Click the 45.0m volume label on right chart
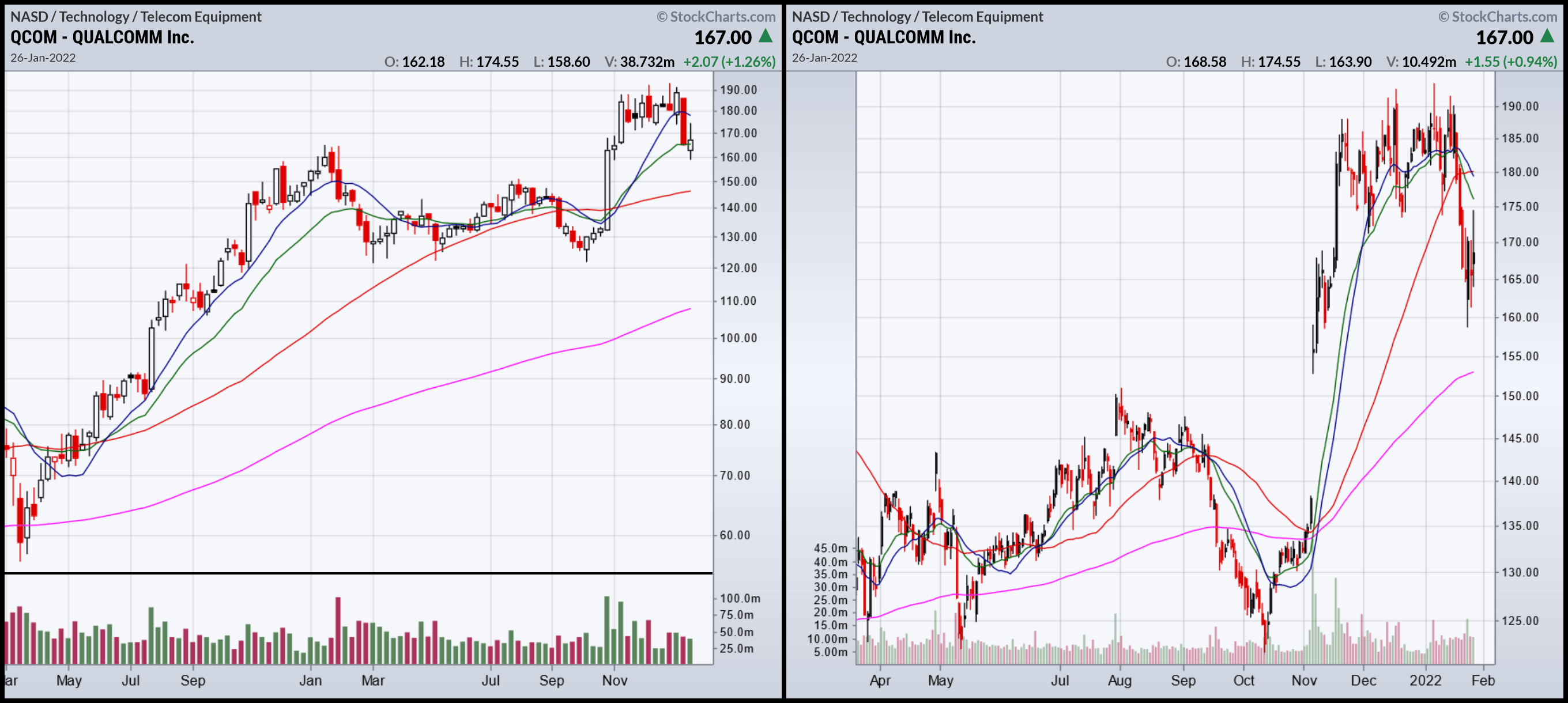The height and width of the screenshot is (703, 1568). click(x=831, y=549)
